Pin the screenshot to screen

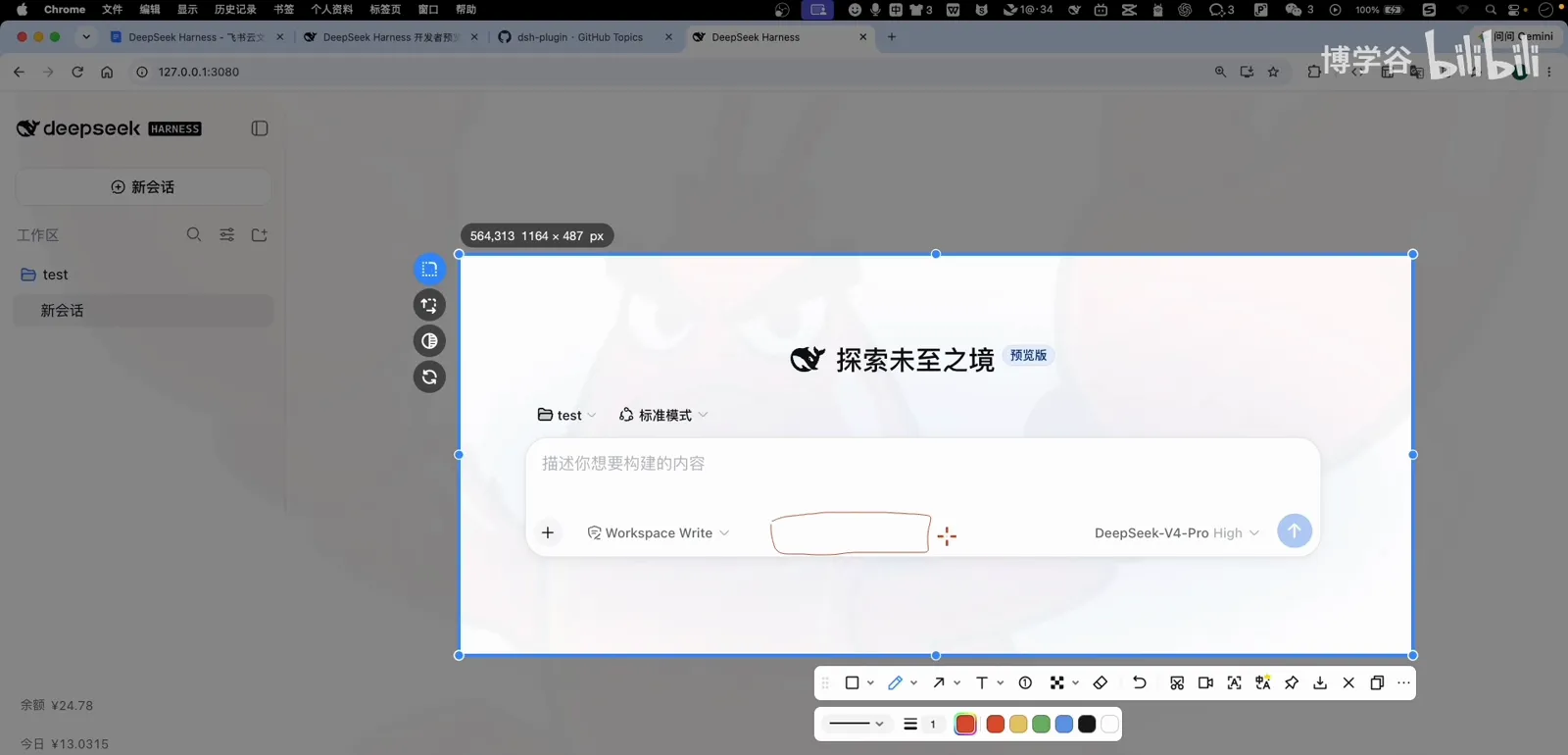click(x=1292, y=682)
